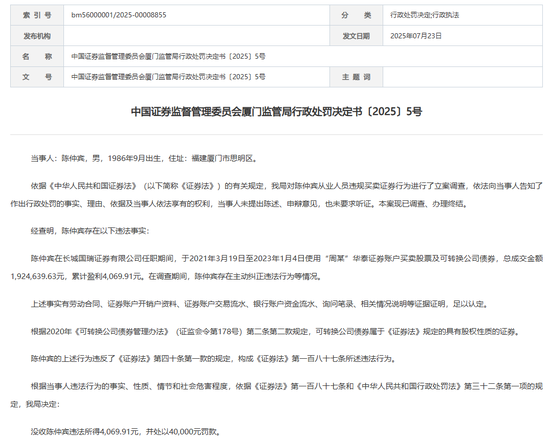The width and height of the screenshot is (550, 439).
Task: Click the 分类 label cell
Action: tap(356, 15)
